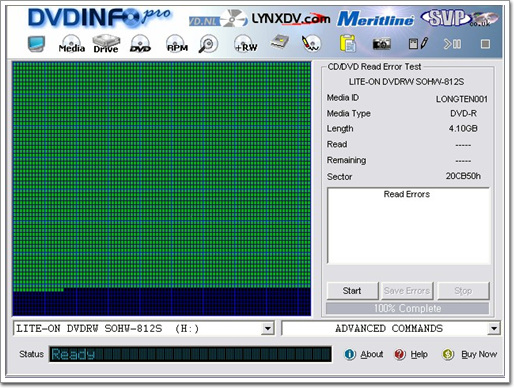Open the SVP.co.uk sponsor banner
The width and height of the screenshot is (514, 388).
(459, 18)
